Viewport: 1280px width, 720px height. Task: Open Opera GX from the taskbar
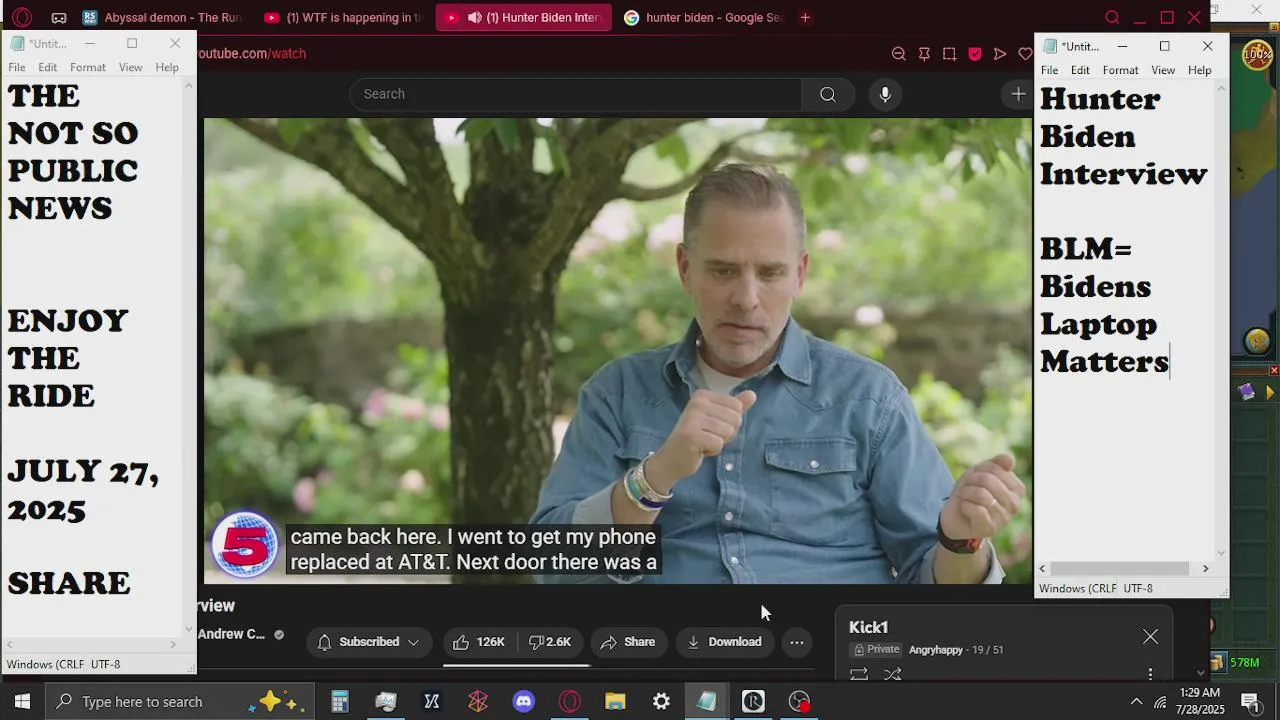click(570, 701)
